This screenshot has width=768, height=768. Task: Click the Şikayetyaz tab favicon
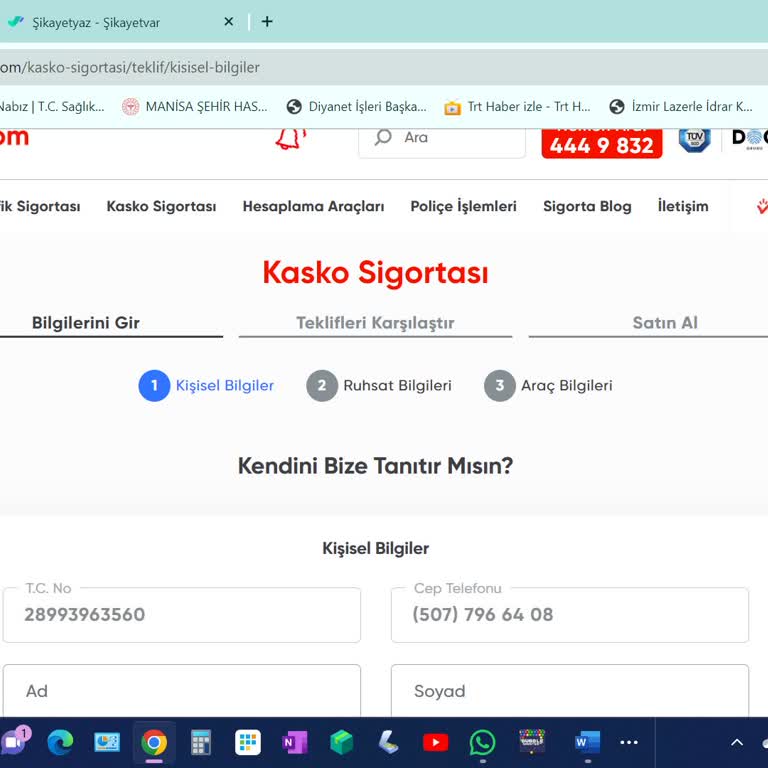(16, 22)
